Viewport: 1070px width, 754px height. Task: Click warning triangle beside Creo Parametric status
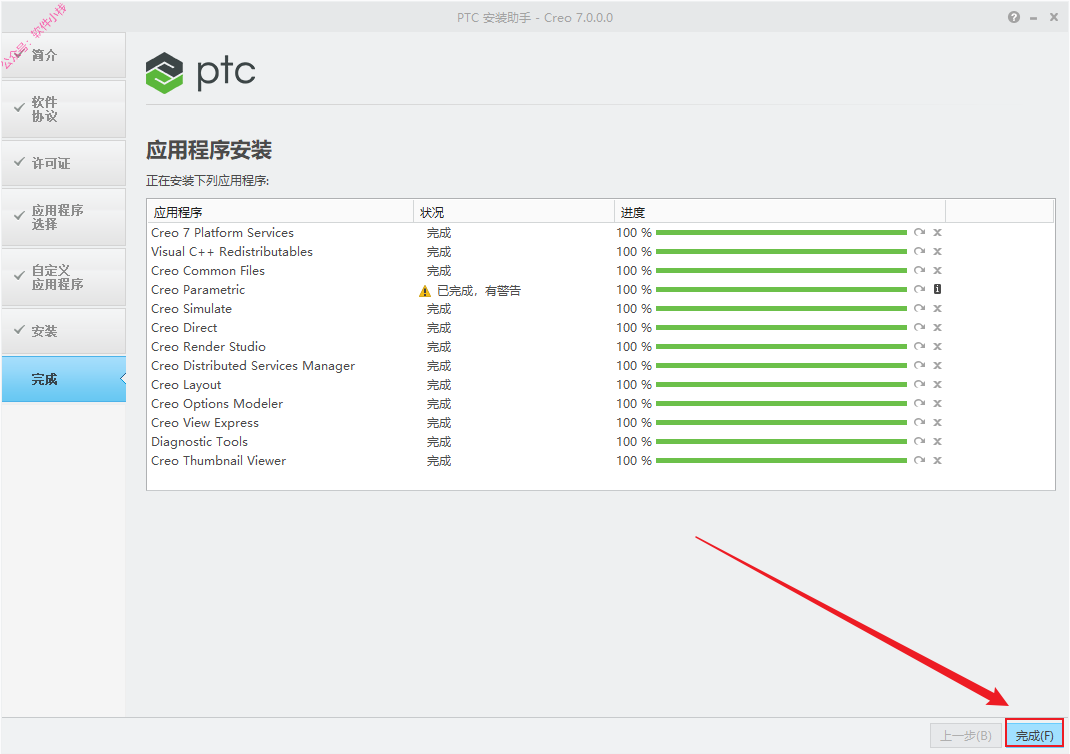[424, 291]
